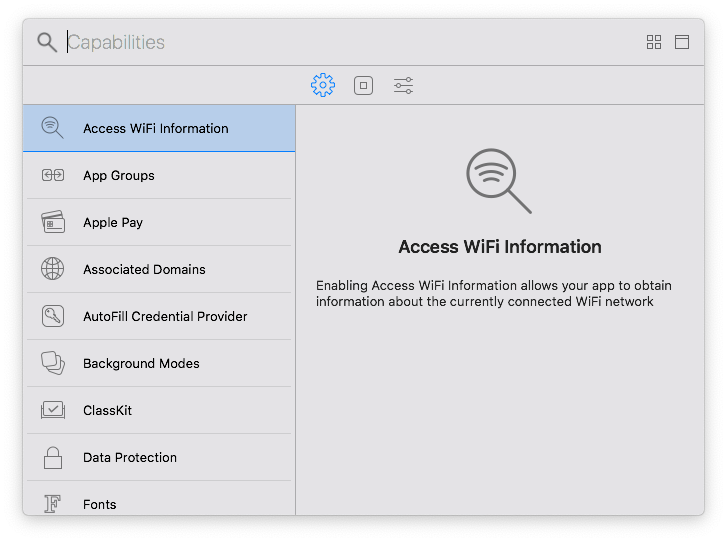This screenshot has height=542, width=727.
Task: Choose the Apple Pay capability
Action: (x=113, y=222)
